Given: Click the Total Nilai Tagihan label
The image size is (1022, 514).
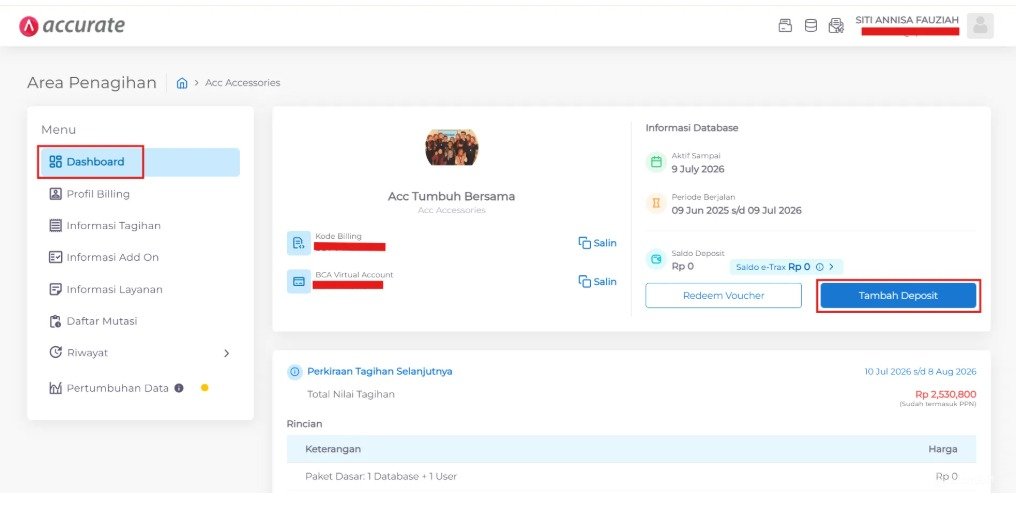Looking at the screenshot, I should click(x=351, y=394).
